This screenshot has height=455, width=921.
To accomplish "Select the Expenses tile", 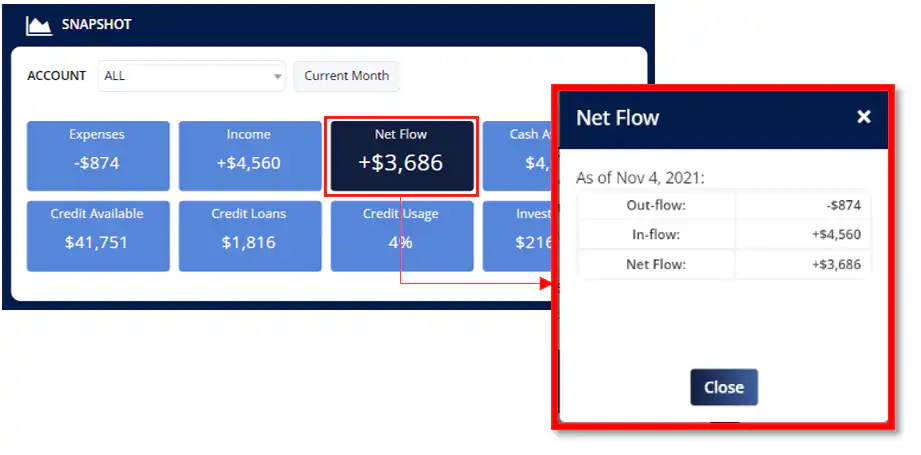I will click(97, 155).
